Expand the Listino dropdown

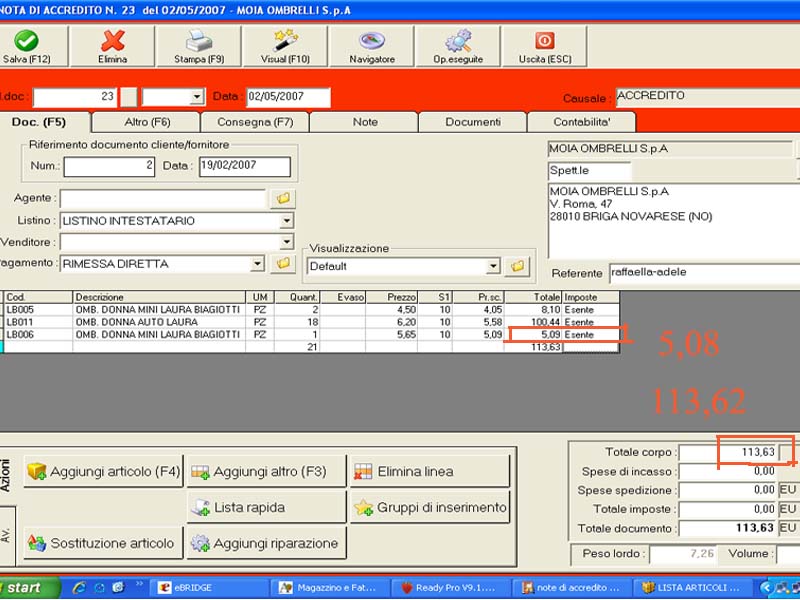click(x=287, y=220)
